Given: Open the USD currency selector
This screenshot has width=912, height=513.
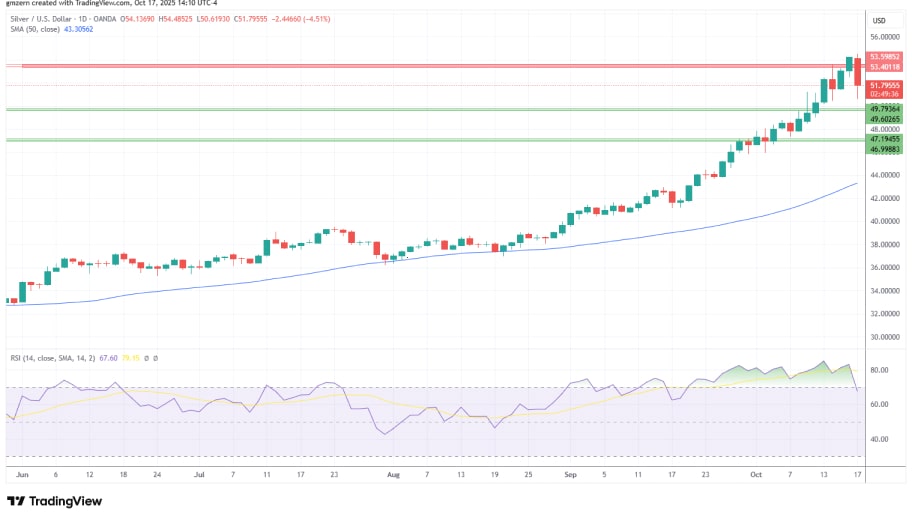Looking at the screenshot, I should point(879,21).
